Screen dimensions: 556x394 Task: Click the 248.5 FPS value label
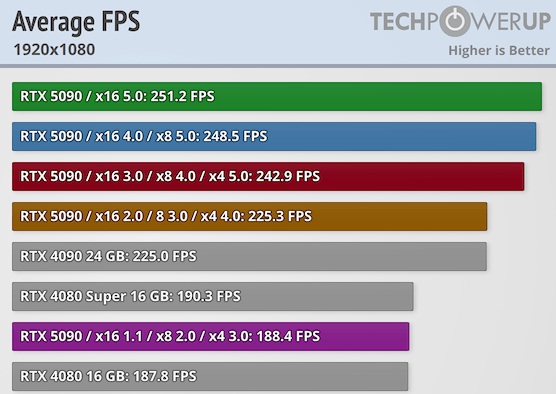pyautogui.click(x=235, y=137)
